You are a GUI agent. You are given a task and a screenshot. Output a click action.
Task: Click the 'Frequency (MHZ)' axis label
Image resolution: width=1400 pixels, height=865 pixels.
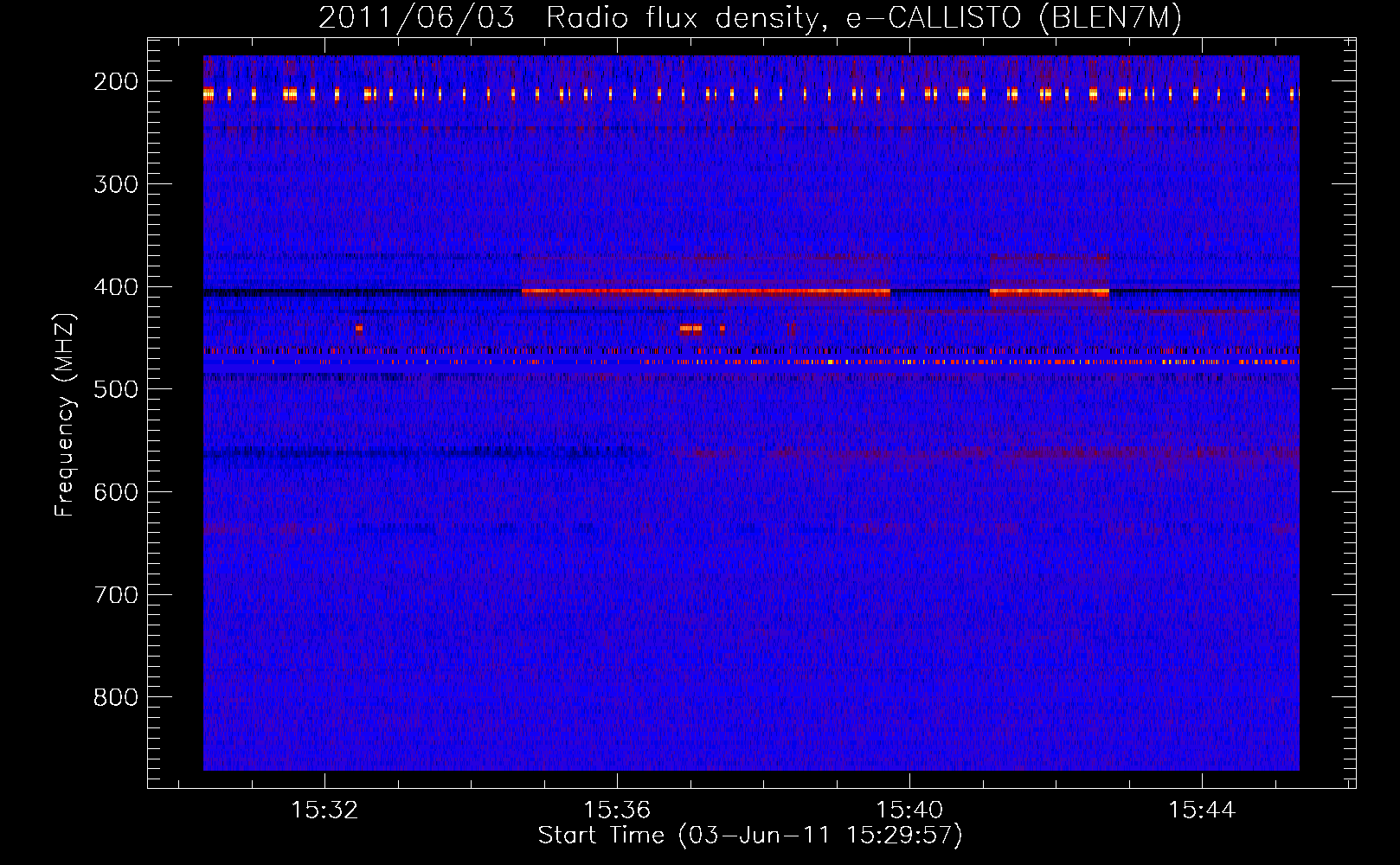click(65, 414)
